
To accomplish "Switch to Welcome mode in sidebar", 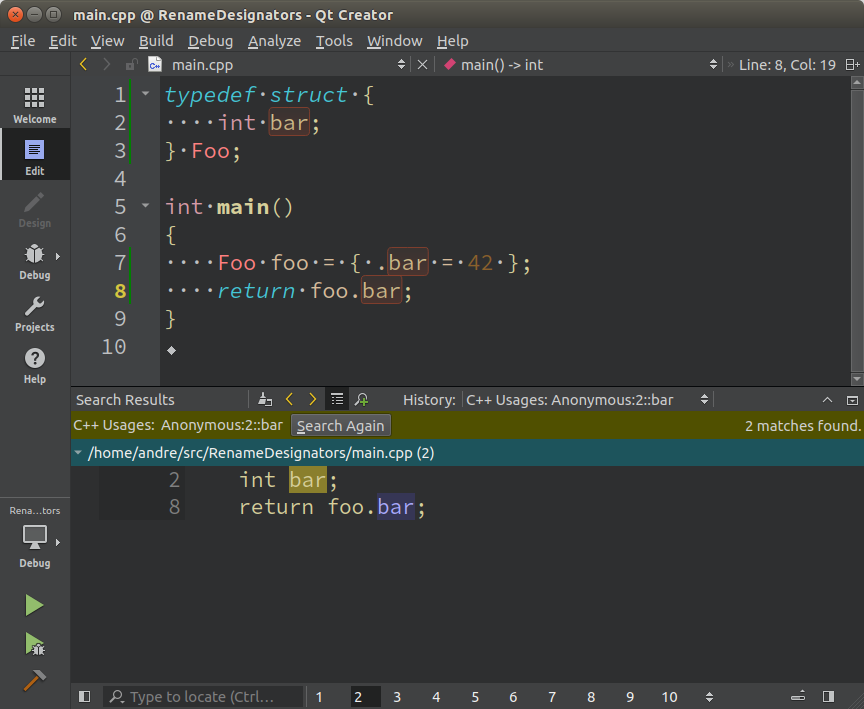I will point(34,104).
